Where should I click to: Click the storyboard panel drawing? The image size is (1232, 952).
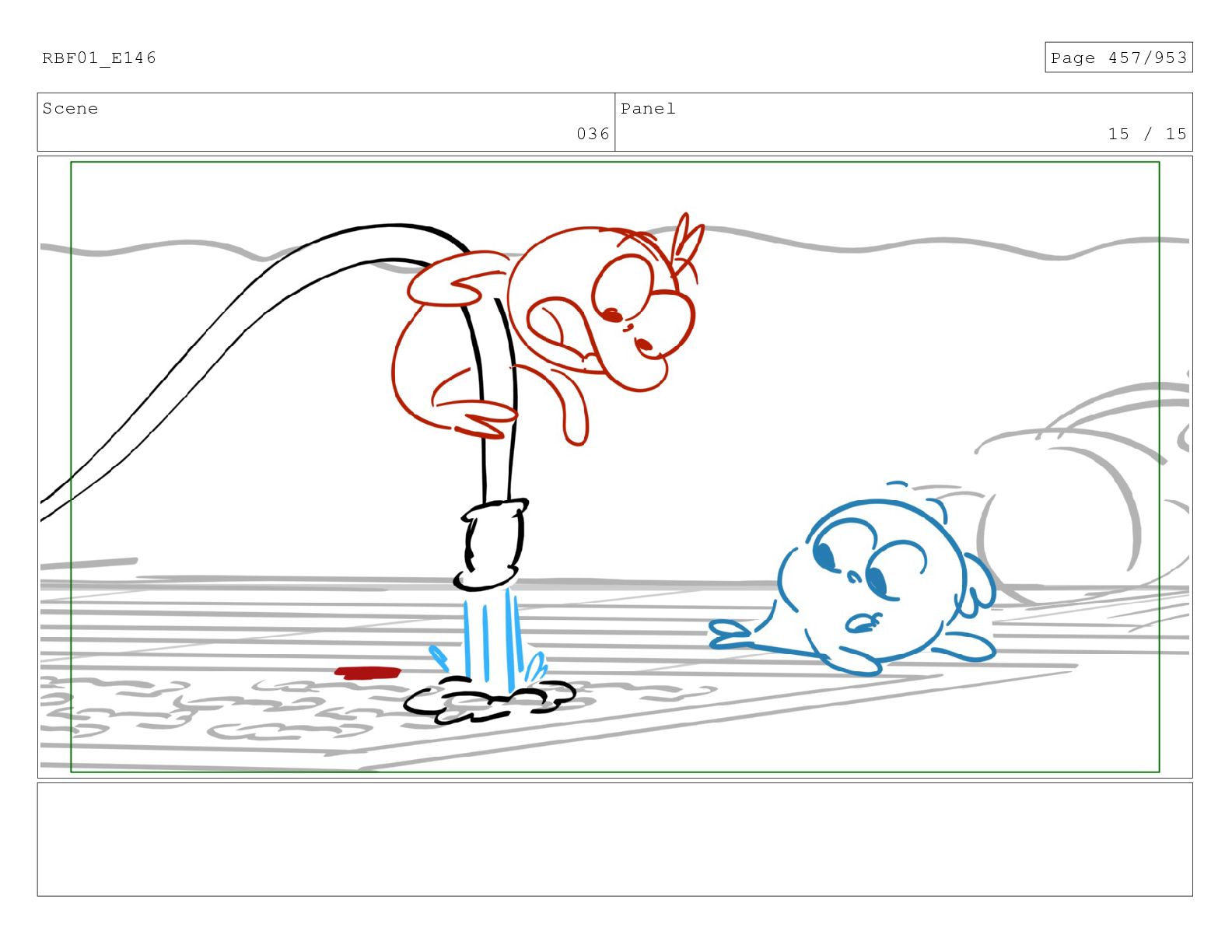(614, 467)
